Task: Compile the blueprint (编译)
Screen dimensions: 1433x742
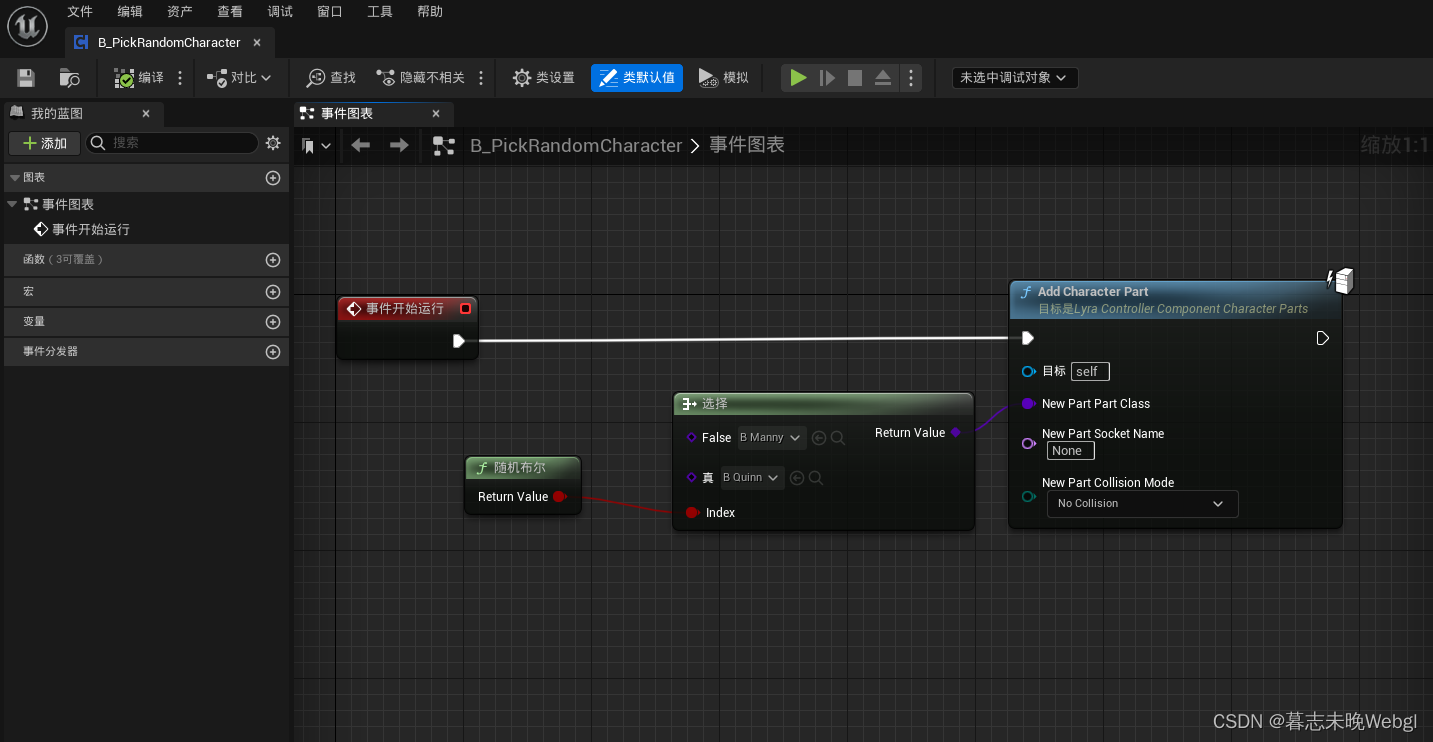Action: (139, 78)
